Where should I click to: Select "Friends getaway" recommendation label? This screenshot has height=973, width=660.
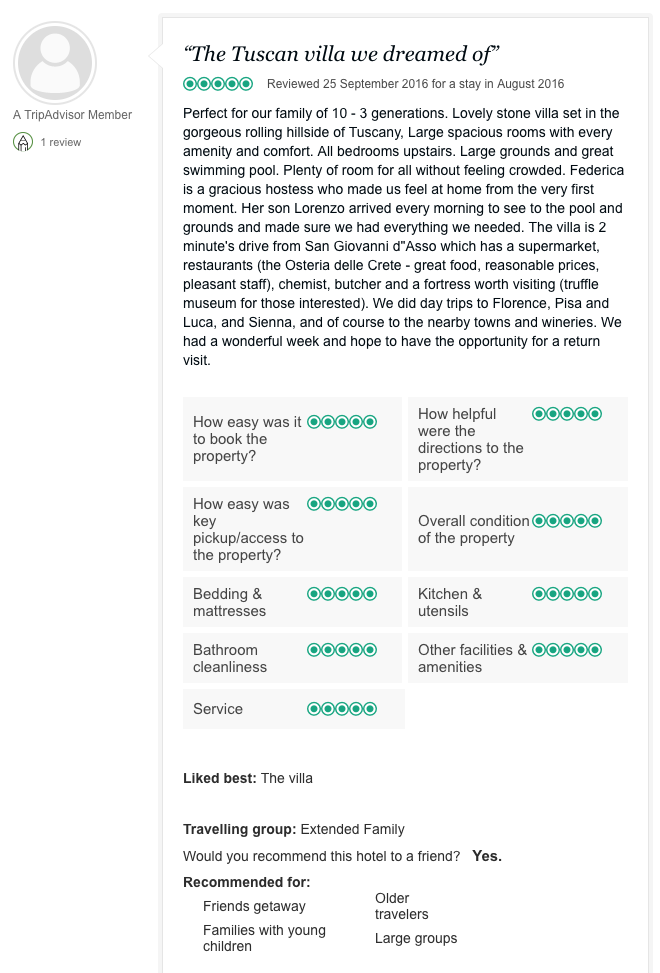[254, 907]
